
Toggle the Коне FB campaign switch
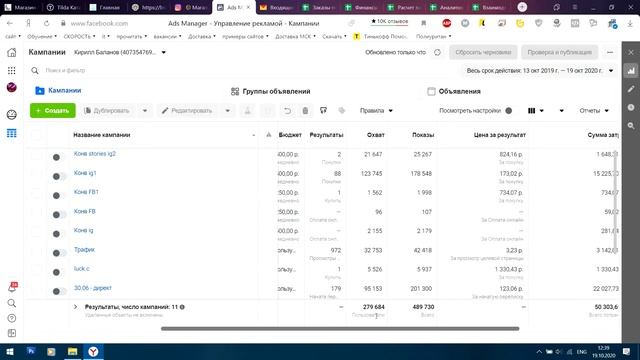click(x=59, y=215)
